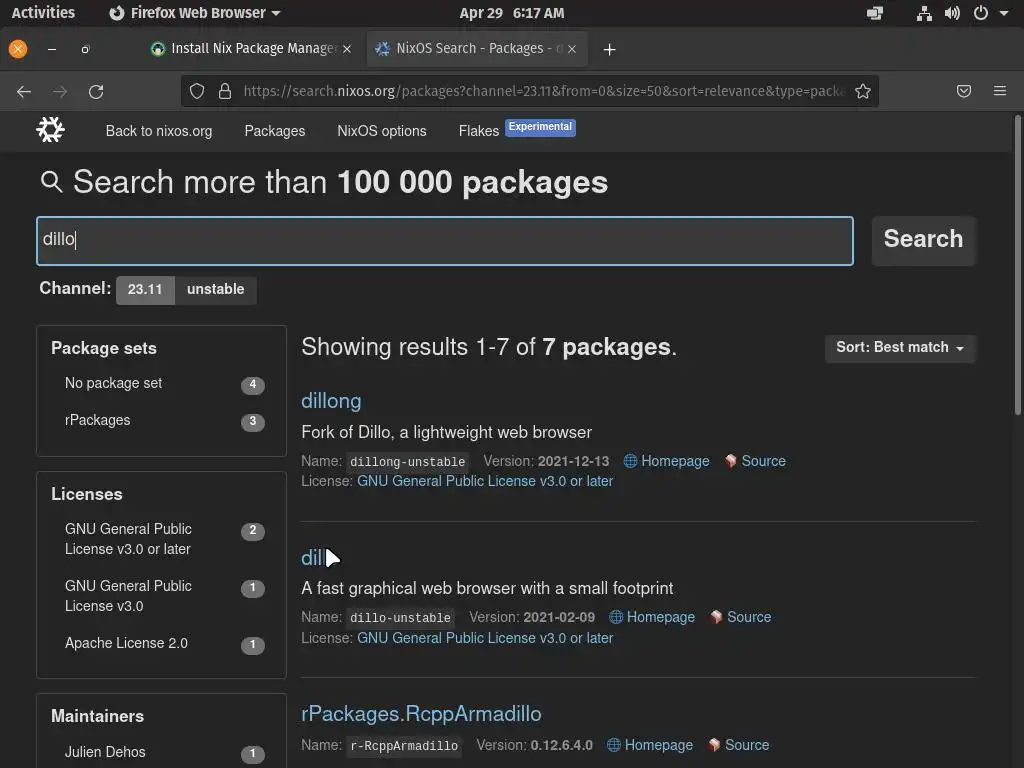Open a new tab with plus icon
Screen dimensions: 1024x768
(x=609, y=50)
